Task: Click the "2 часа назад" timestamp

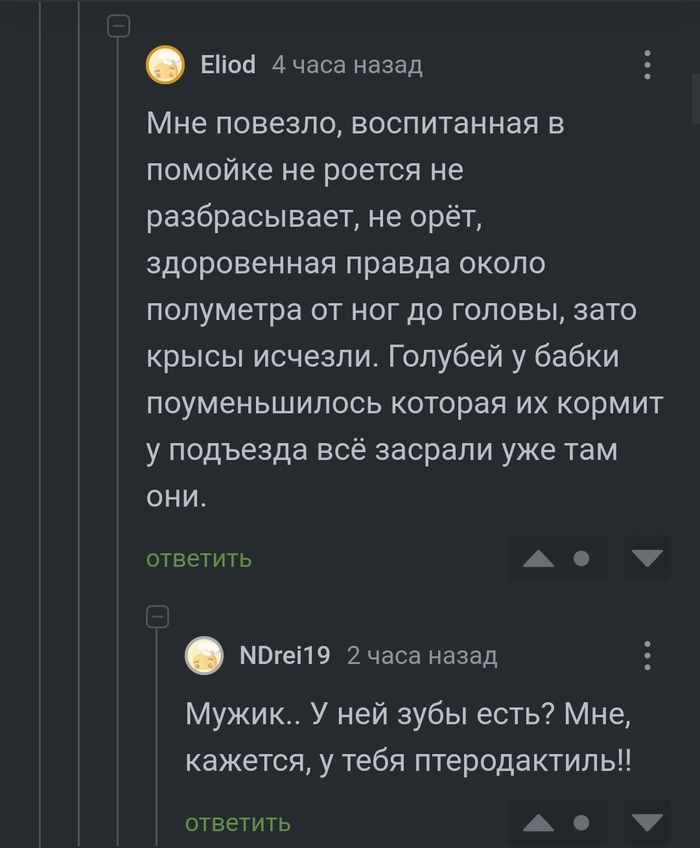Action: coord(421,656)
